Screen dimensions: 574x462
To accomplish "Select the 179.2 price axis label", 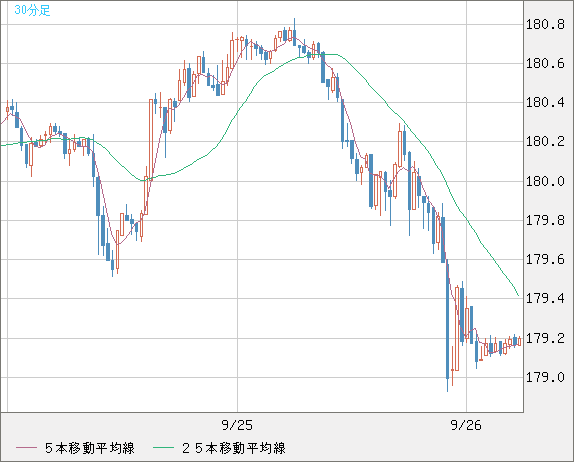I will [545, 339].
